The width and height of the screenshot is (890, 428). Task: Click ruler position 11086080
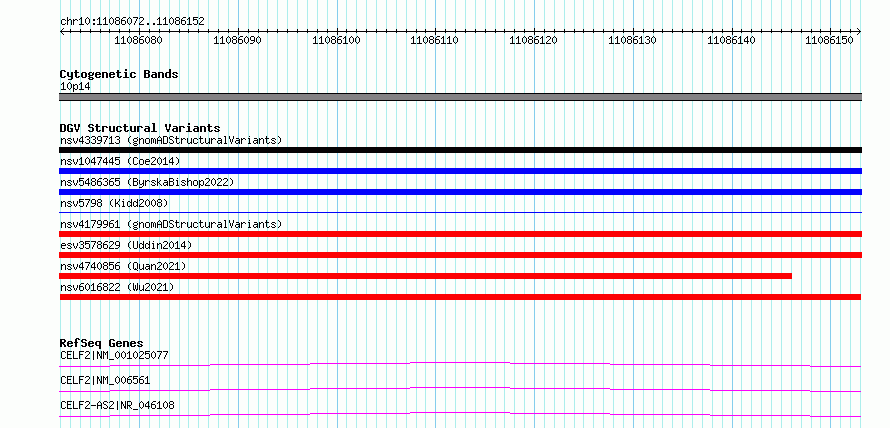click(x=138, y=40)
